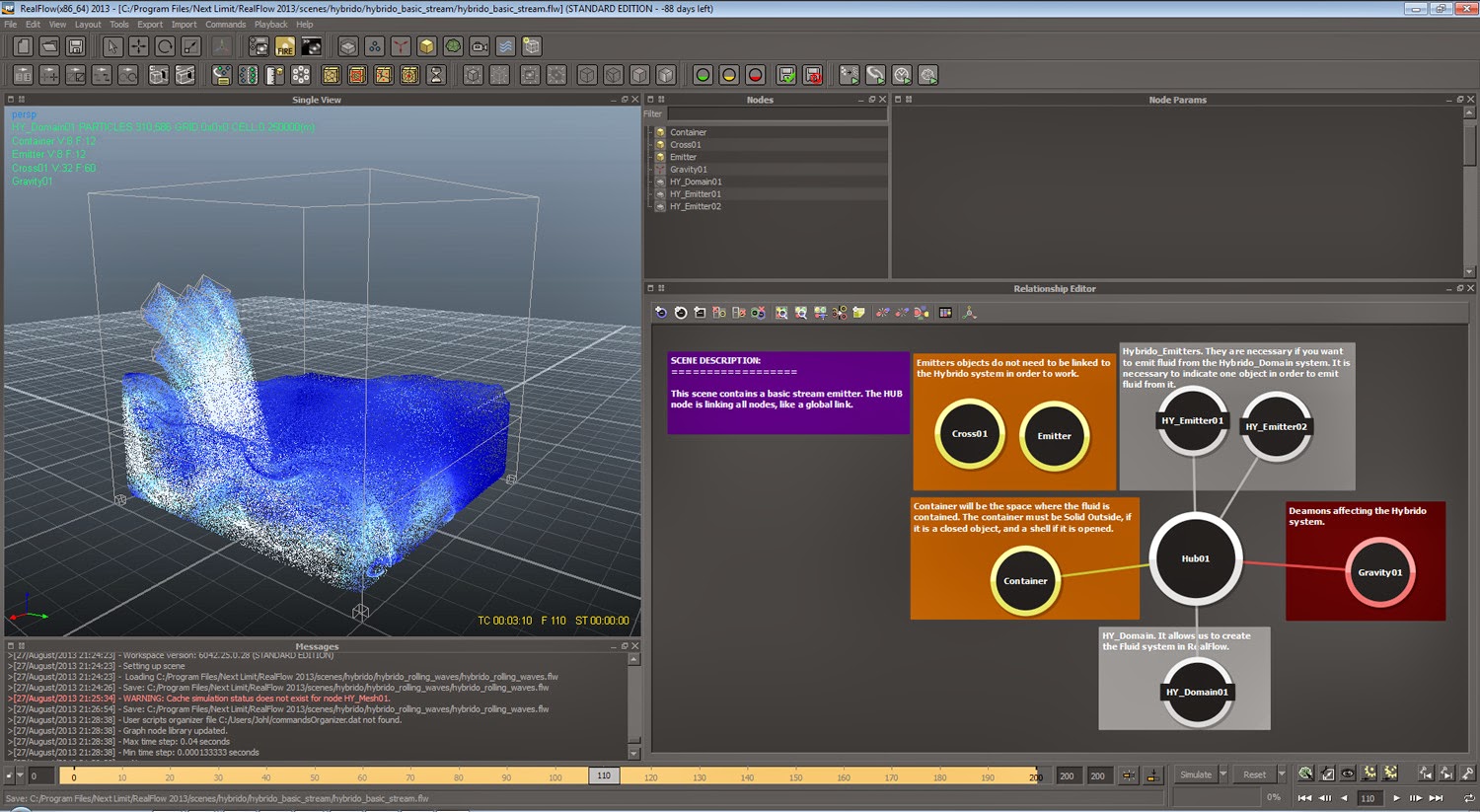Click play forward button
1480x812 pixels.
pyautogui.click(x=1396, y=798)
